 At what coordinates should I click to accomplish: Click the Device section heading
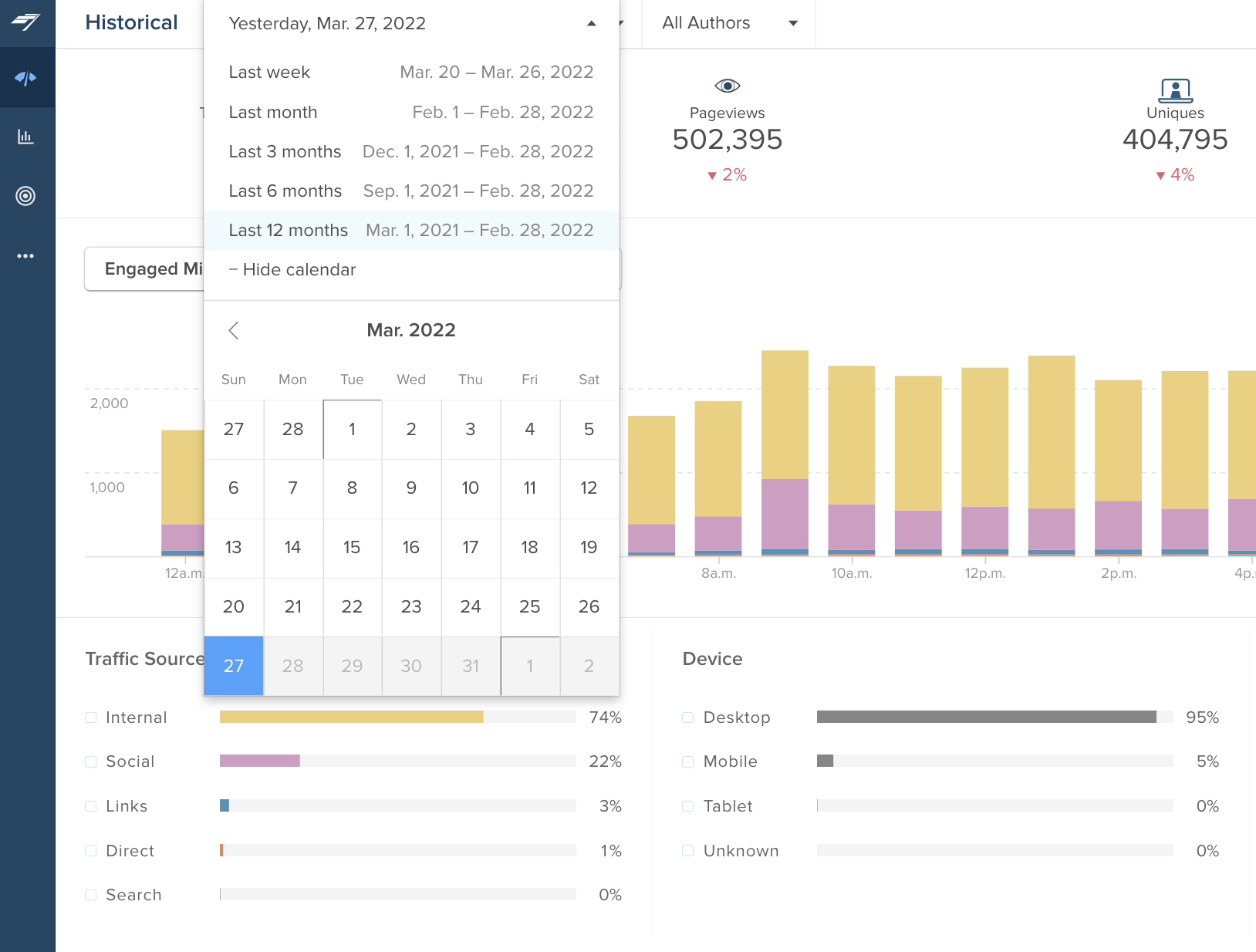click(712, 659)
